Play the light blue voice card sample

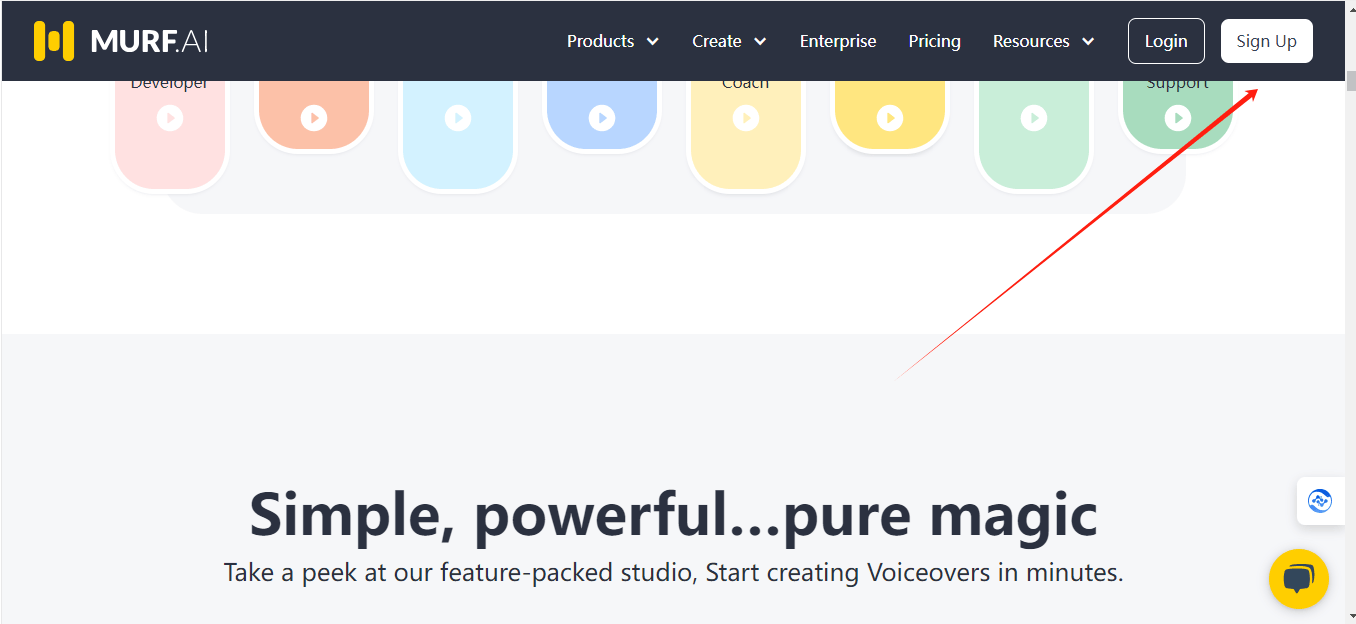[458, 118]
